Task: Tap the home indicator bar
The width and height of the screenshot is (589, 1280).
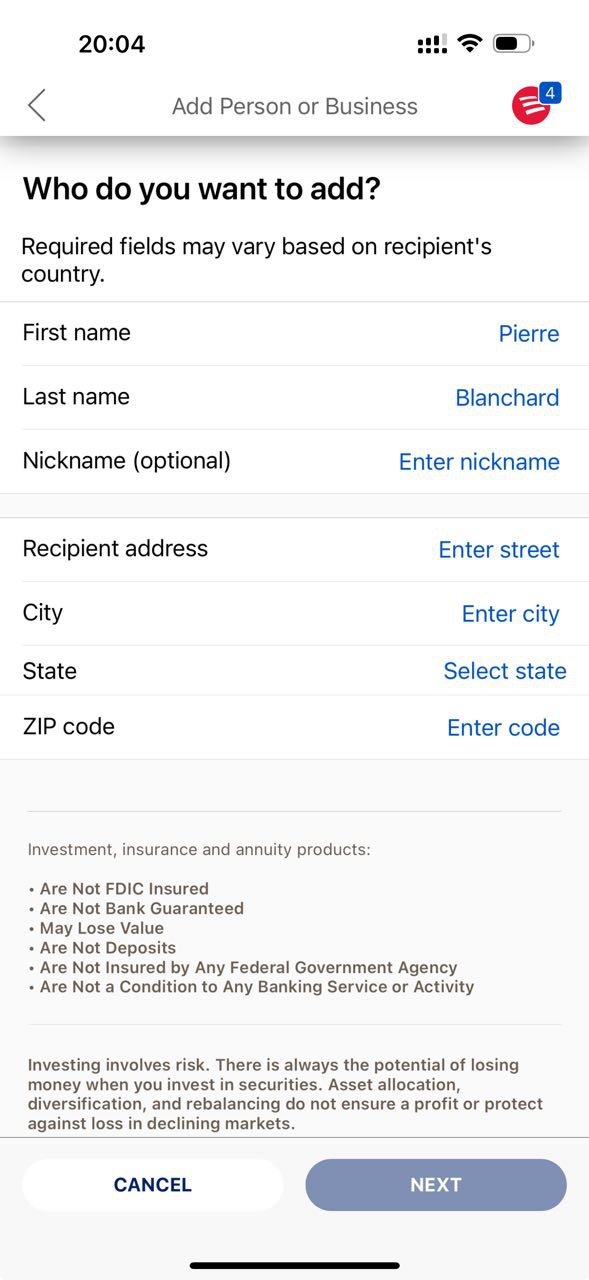Action: (295, 1266)
